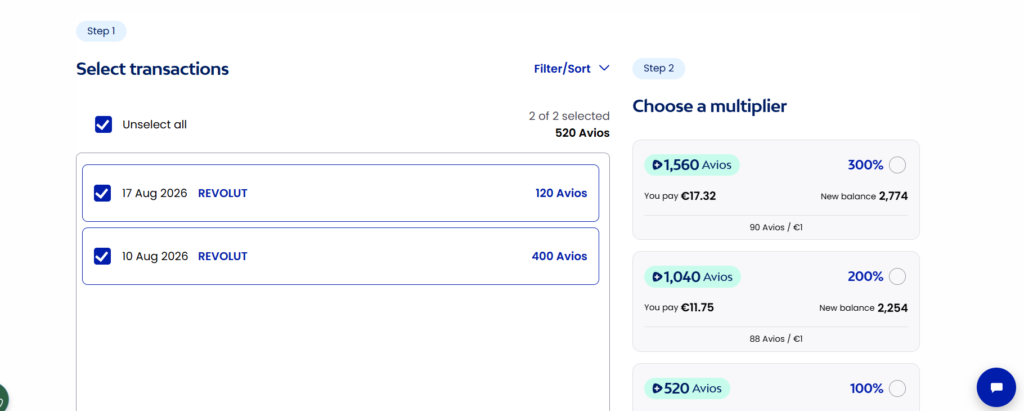Toggle the Unselect all checkbox

coord(103,124)
